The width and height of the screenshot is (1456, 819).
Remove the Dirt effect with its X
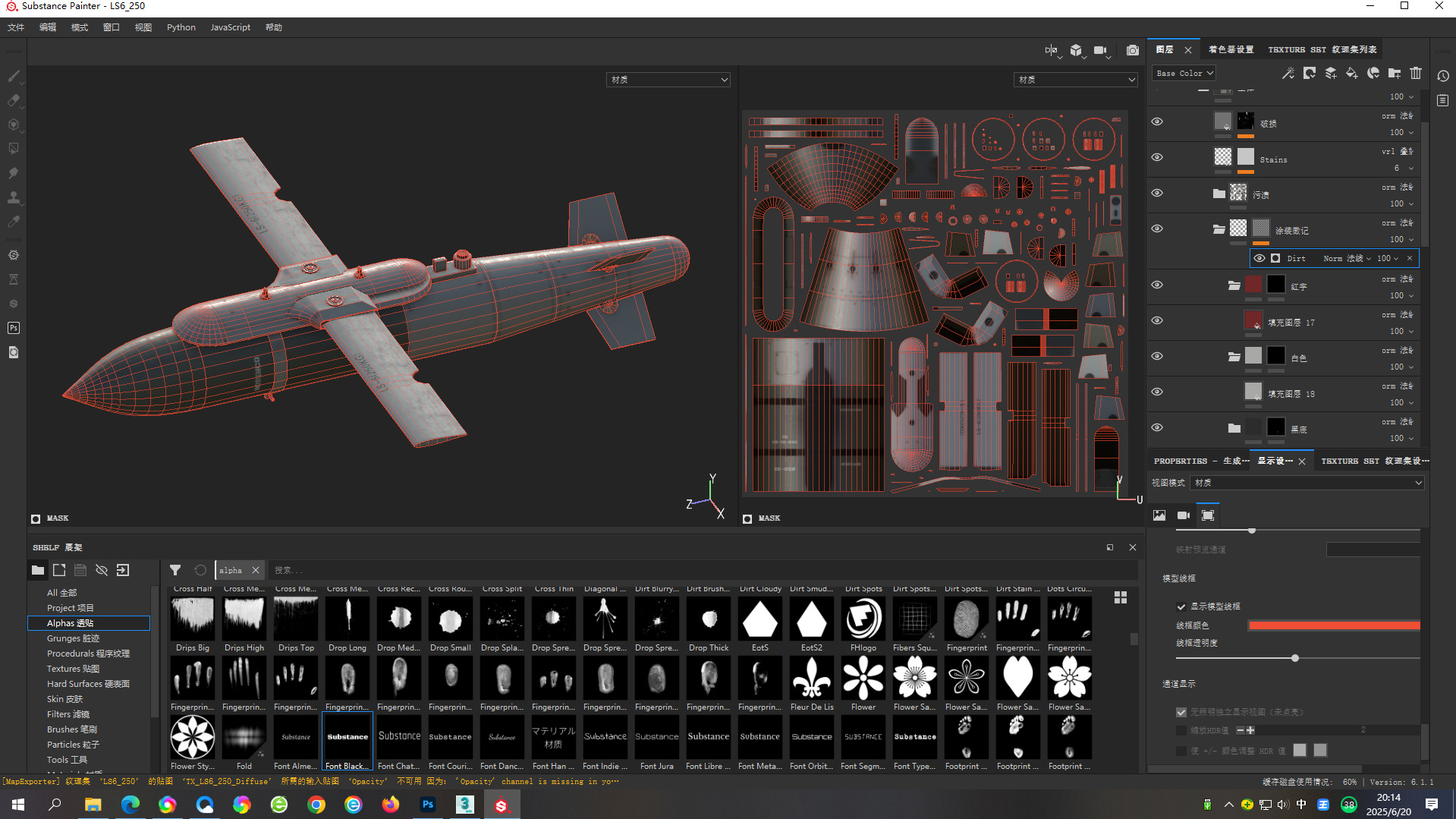click(1410, 258)
